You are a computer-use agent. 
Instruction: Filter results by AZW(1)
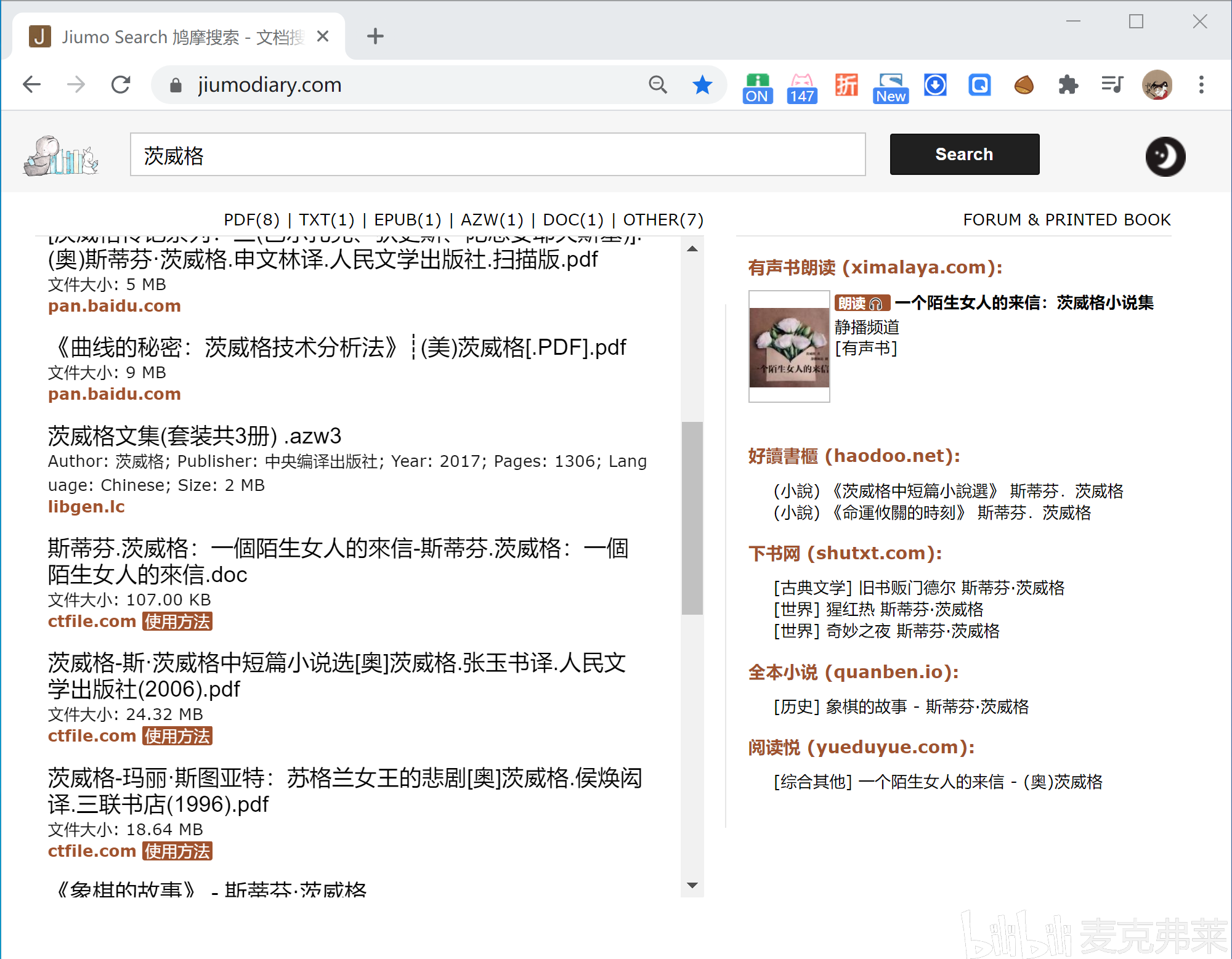(492, 220)
